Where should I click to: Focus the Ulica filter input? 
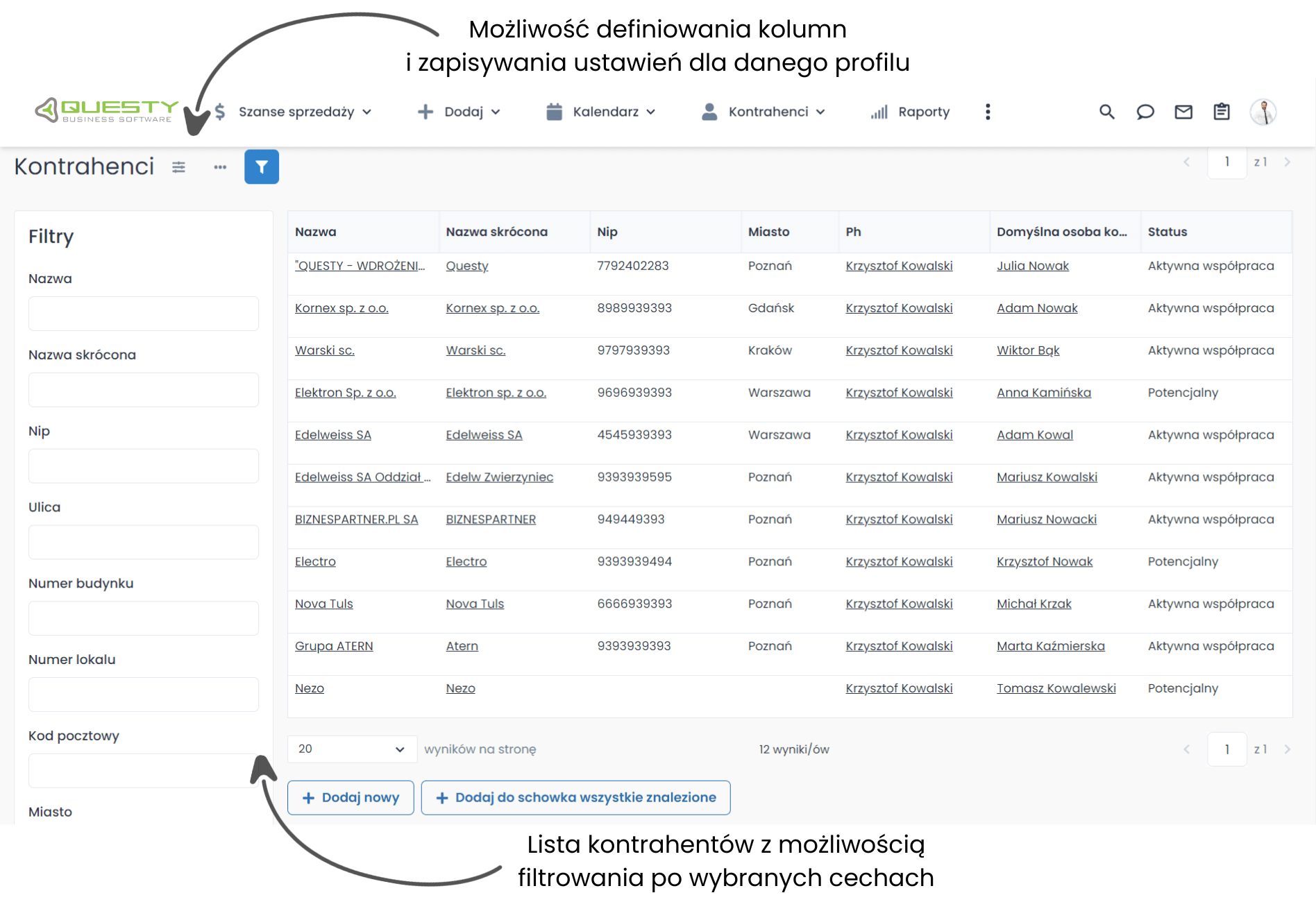click(144, 542)
